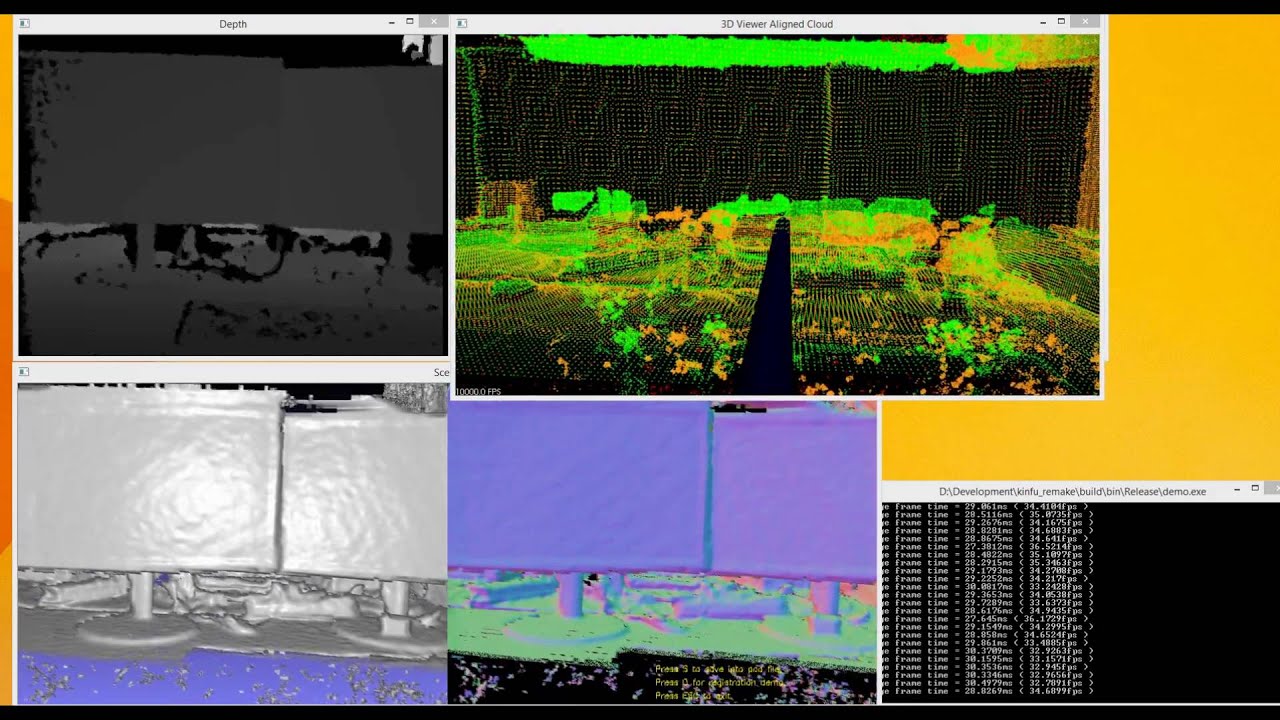The image size is (1280, 720).
Task: Minimize the 3D Viewer Aligned Cloud window
Action: coord(1043,22)
